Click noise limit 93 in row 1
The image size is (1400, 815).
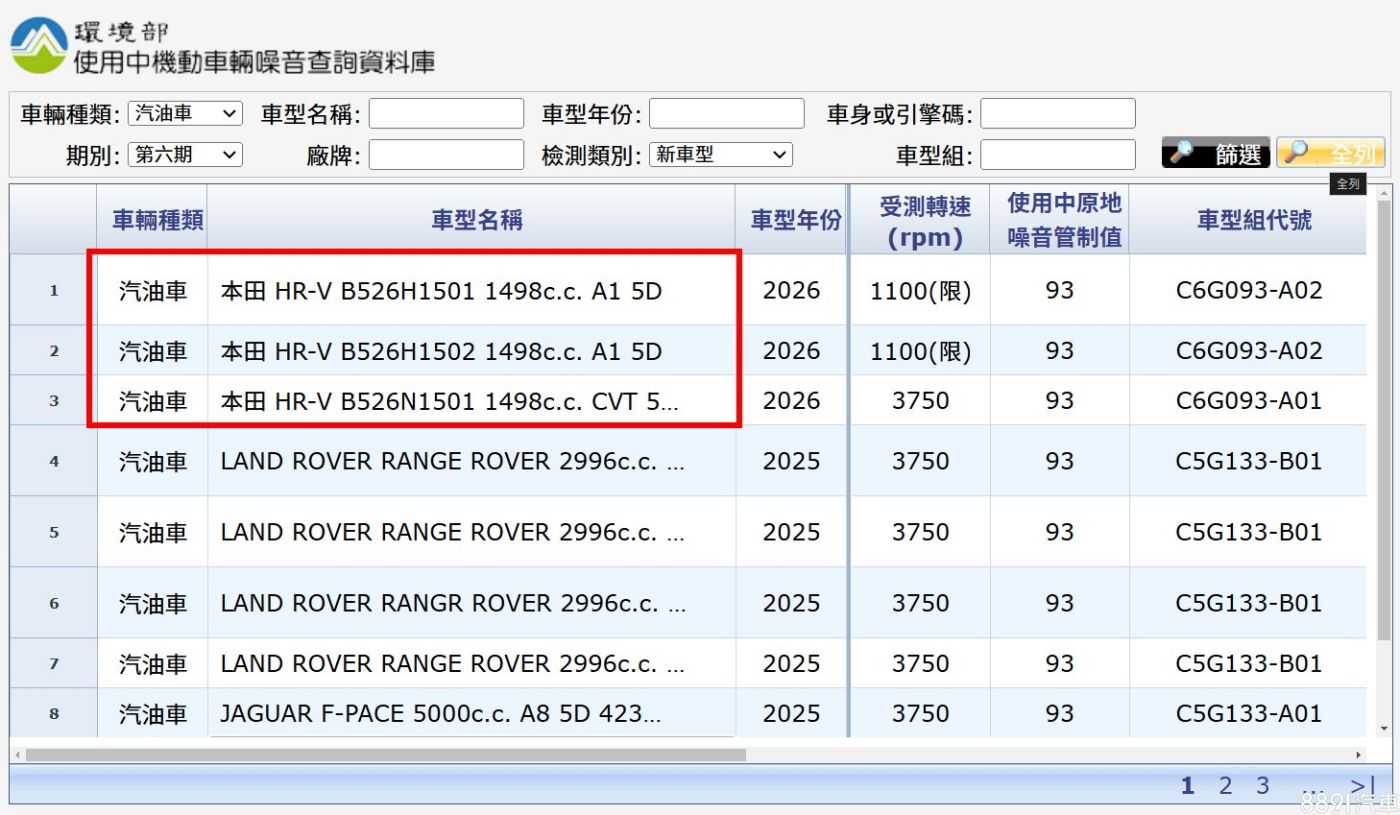pyautogui.click(x=1059, y=291)
